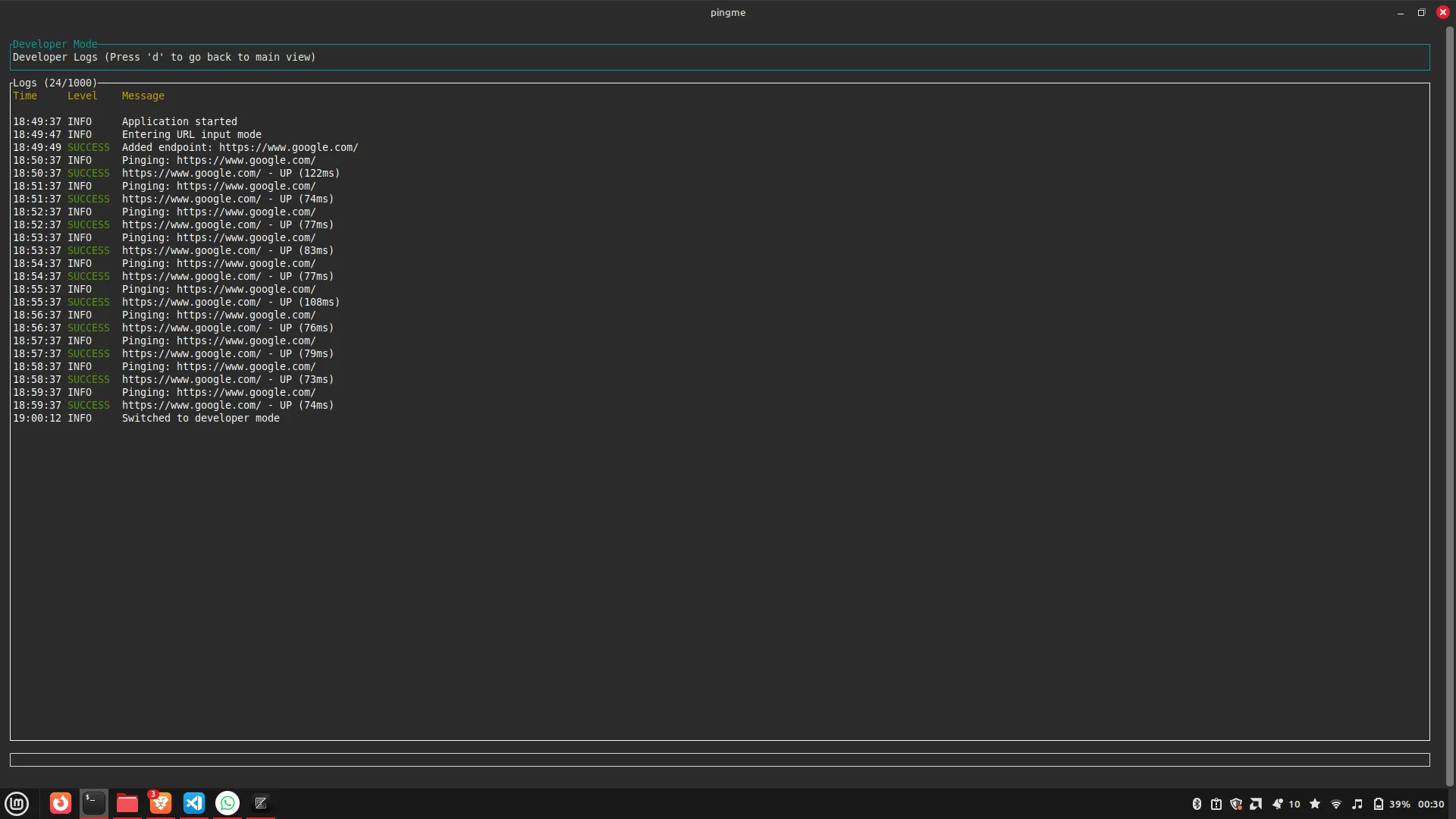The image size is (1456, 819).
Task: Select the "UP (83ms)" log entry
Action: coord(174,250)
